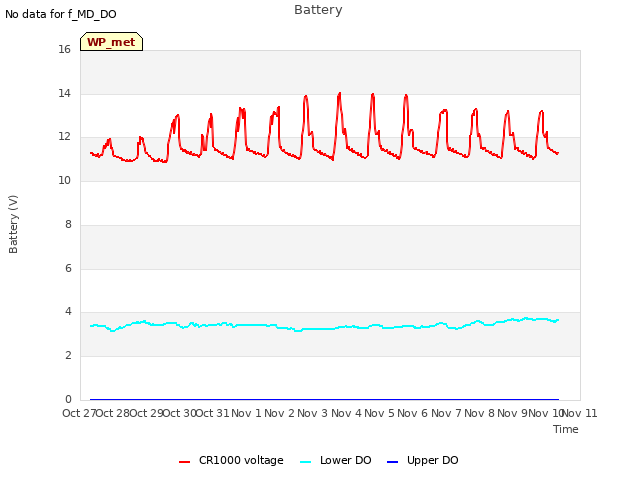Click the Nov 1 x-axis tick label
This screenshot has width=640, height=480.
point(246,413)
